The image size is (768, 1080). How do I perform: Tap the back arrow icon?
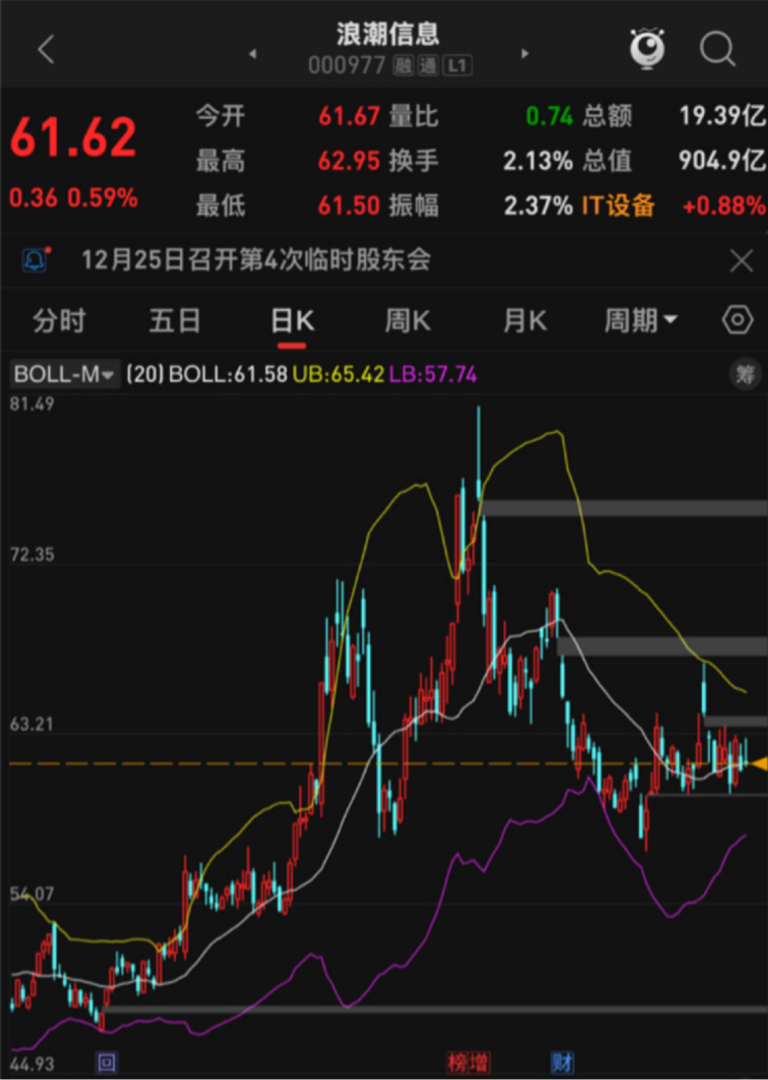46,50
